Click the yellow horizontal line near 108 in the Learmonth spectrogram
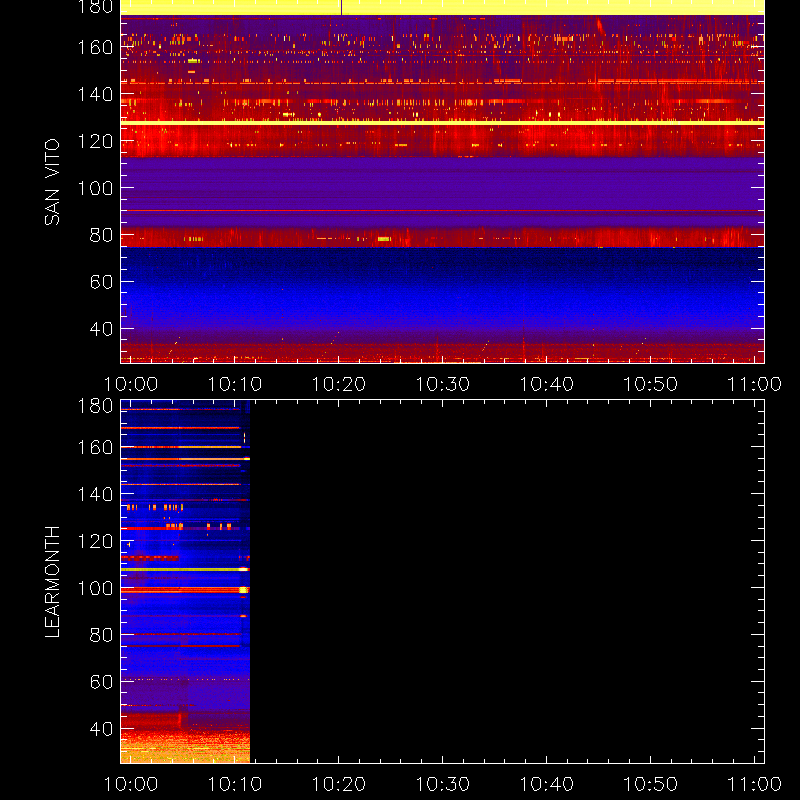 pyautogui.click(x=185, y=569)
